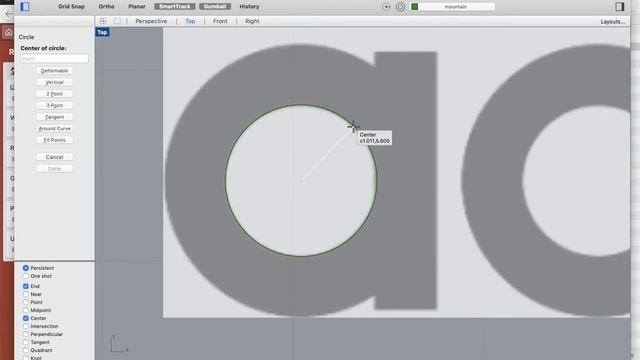Click the Circle command title text
The height and width of the screenshot is (360, 640).
(x=26, y=37)
